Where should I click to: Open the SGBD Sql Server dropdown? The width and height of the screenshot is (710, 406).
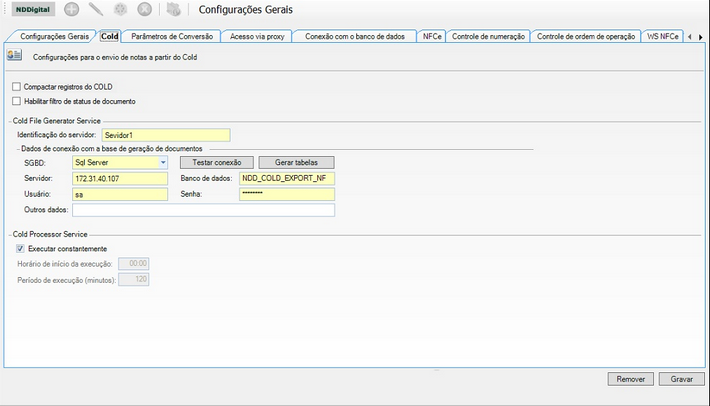pos(163,162)
